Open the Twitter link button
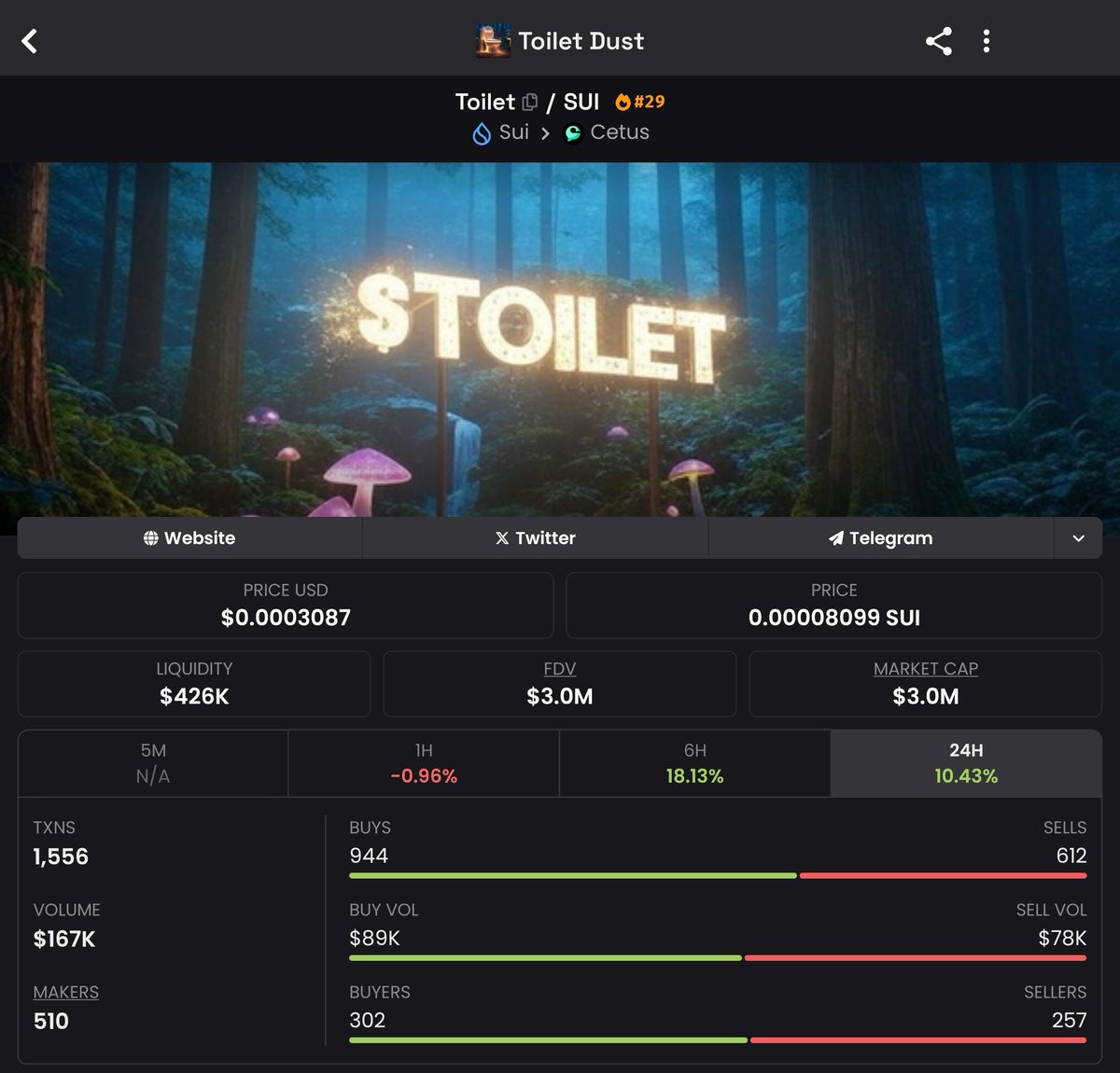Image resolution: width=1120 pixels, height=1073 pixels. tap(536, 538)
